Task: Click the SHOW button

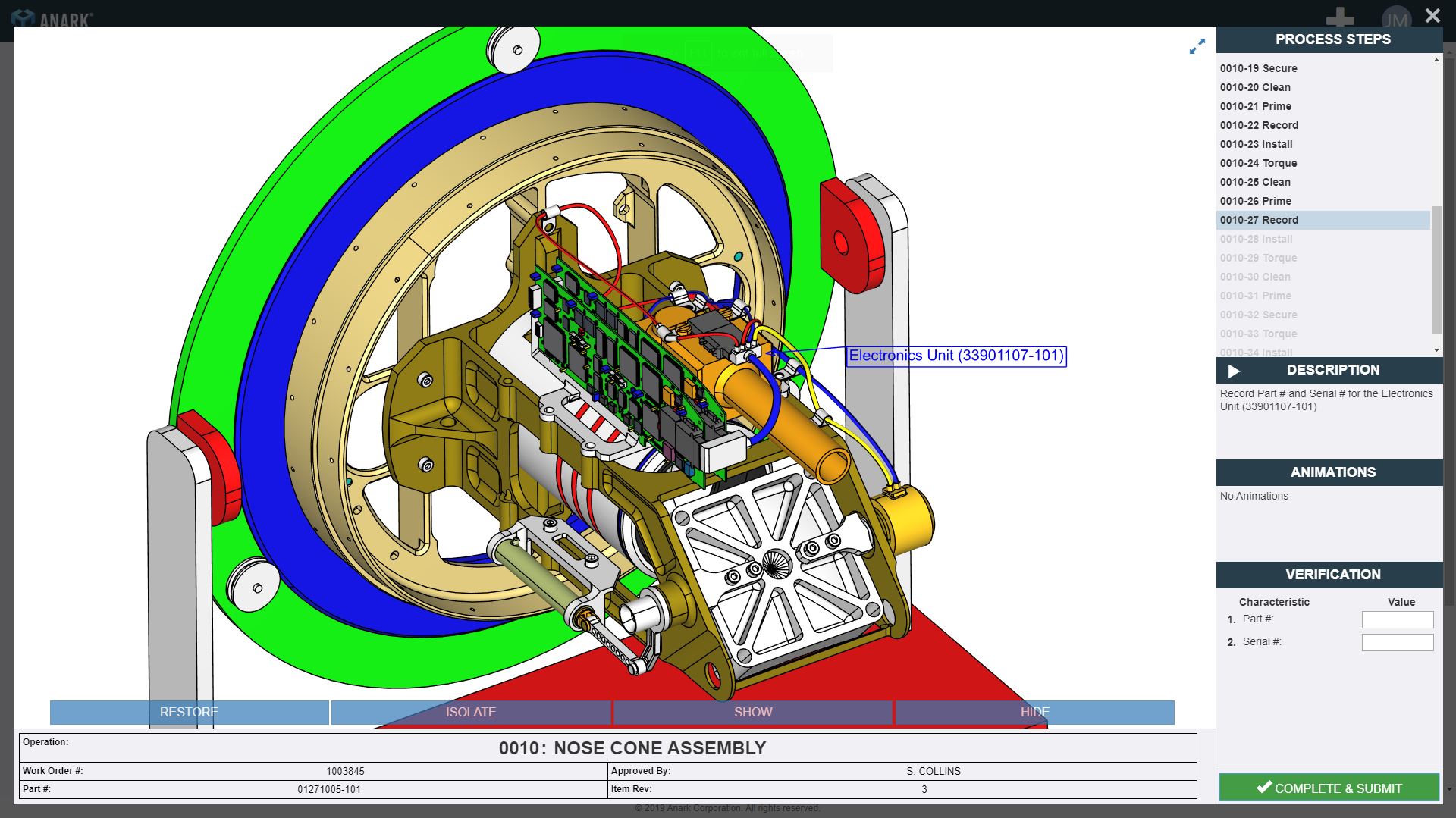Action: click(x=752, y=712)
